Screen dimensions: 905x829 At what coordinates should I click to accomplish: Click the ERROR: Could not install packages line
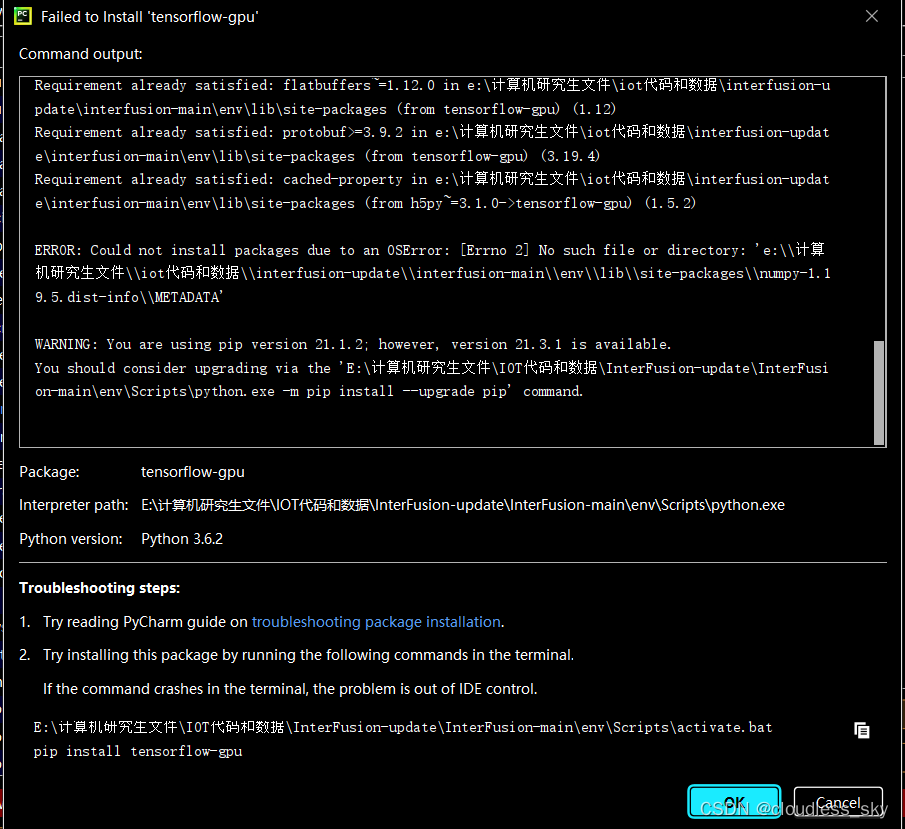point(429,250)
